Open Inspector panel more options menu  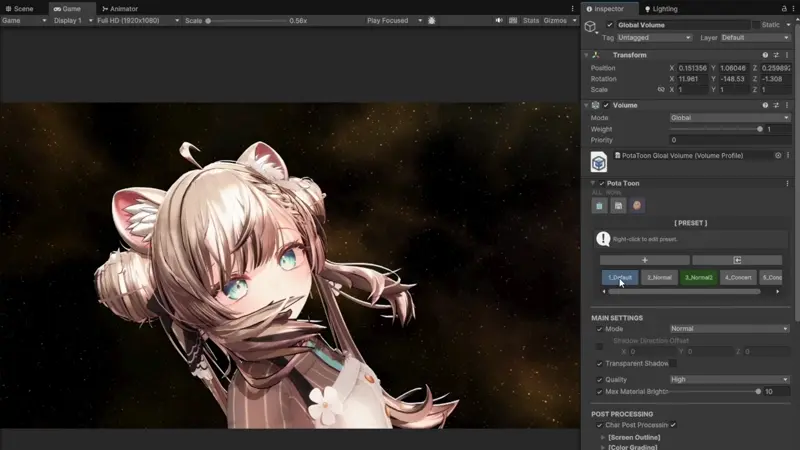tap(795, 9)
